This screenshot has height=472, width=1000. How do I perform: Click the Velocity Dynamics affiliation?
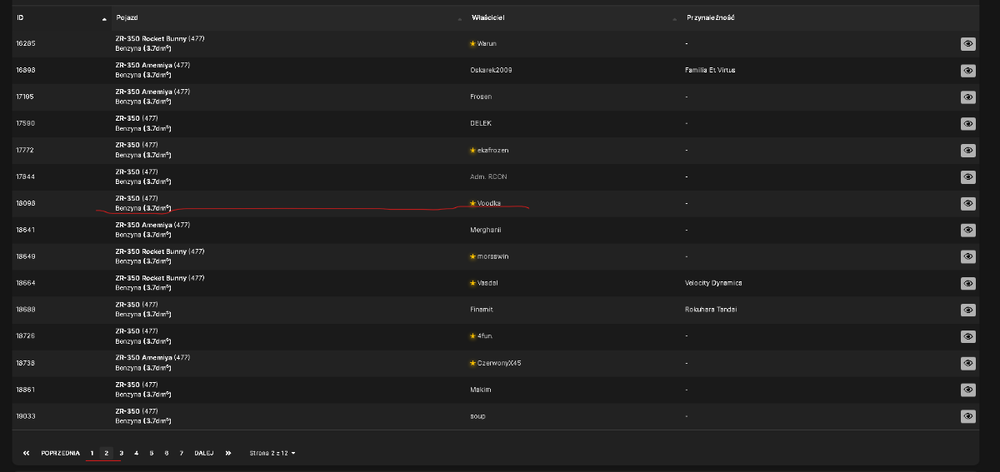pos(713,283)
